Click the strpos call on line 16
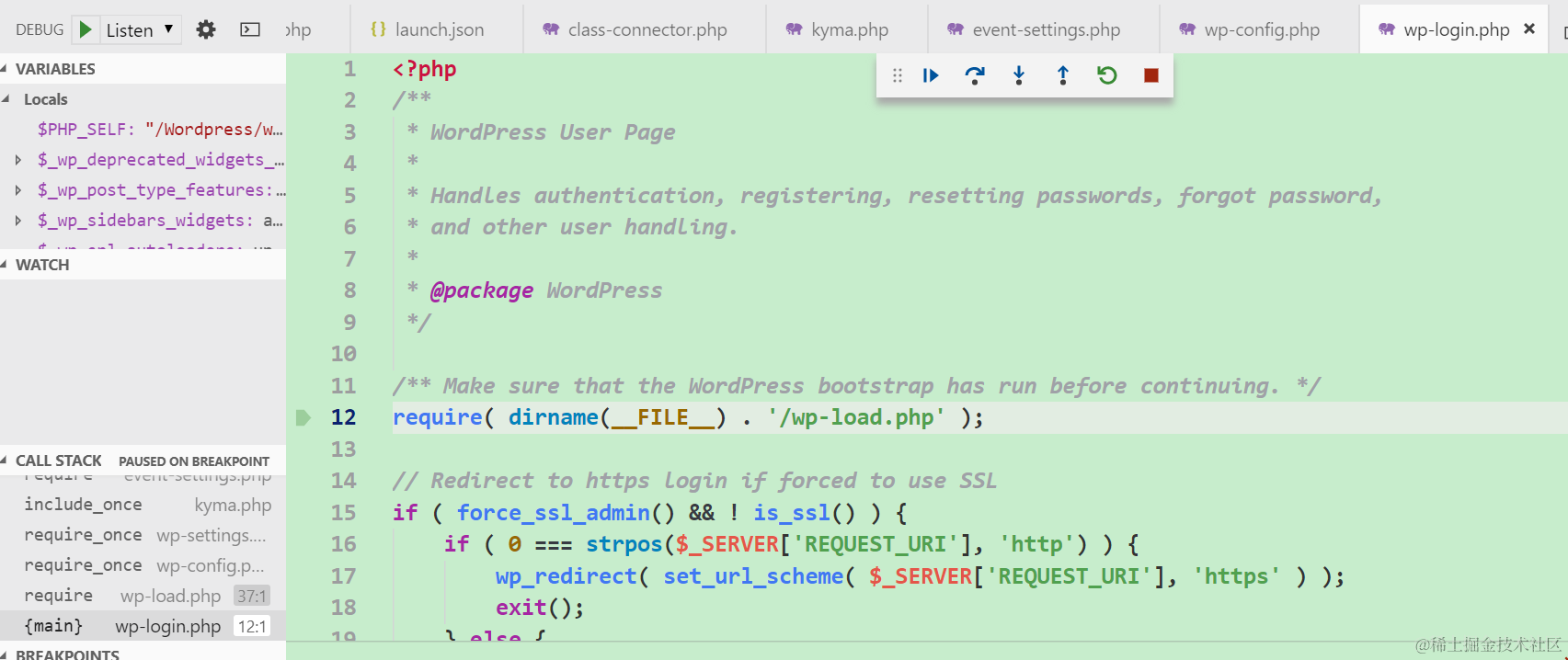1568x660 pixels. [624, 544]
